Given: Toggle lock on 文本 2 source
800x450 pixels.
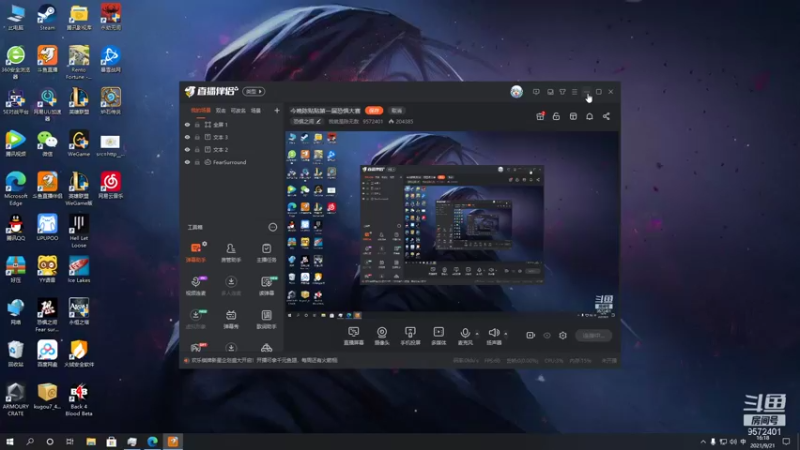Looking at the screenshot, I should pos(197,149).
